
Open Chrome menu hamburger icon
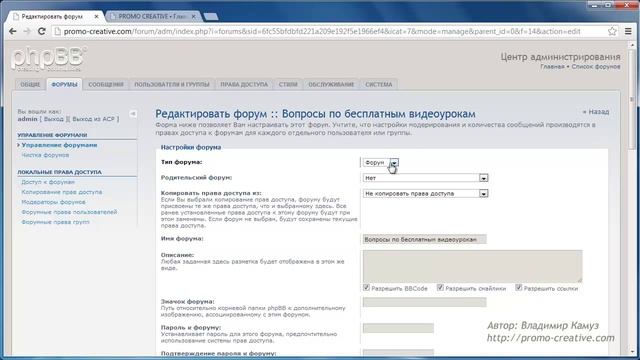point(628,31)
